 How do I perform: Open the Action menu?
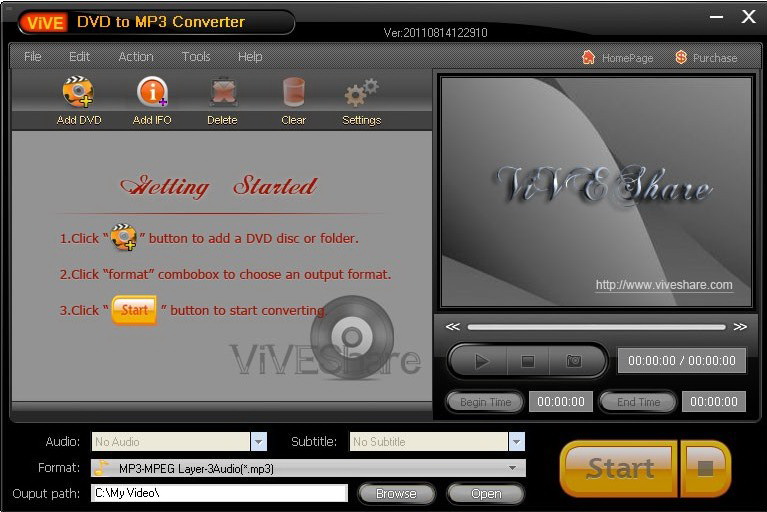pos(136,57)
